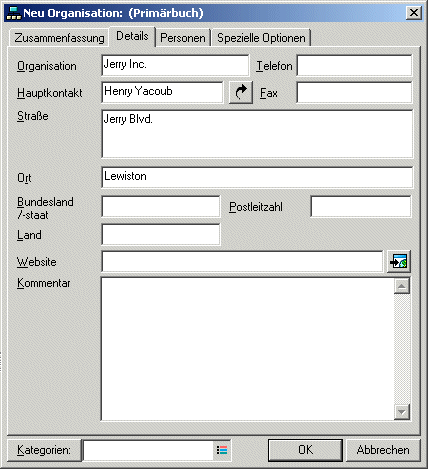Click the Land label
Image resolution: width=428 pixels, height=469 pixels.
click(29, 235)
